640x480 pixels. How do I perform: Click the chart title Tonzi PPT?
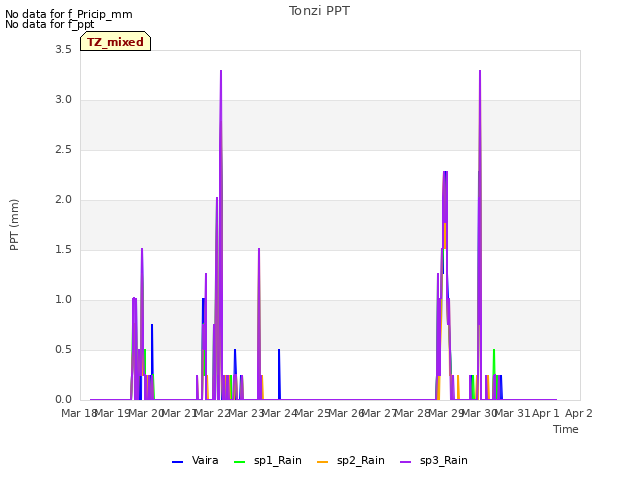[x=319, y=11]
